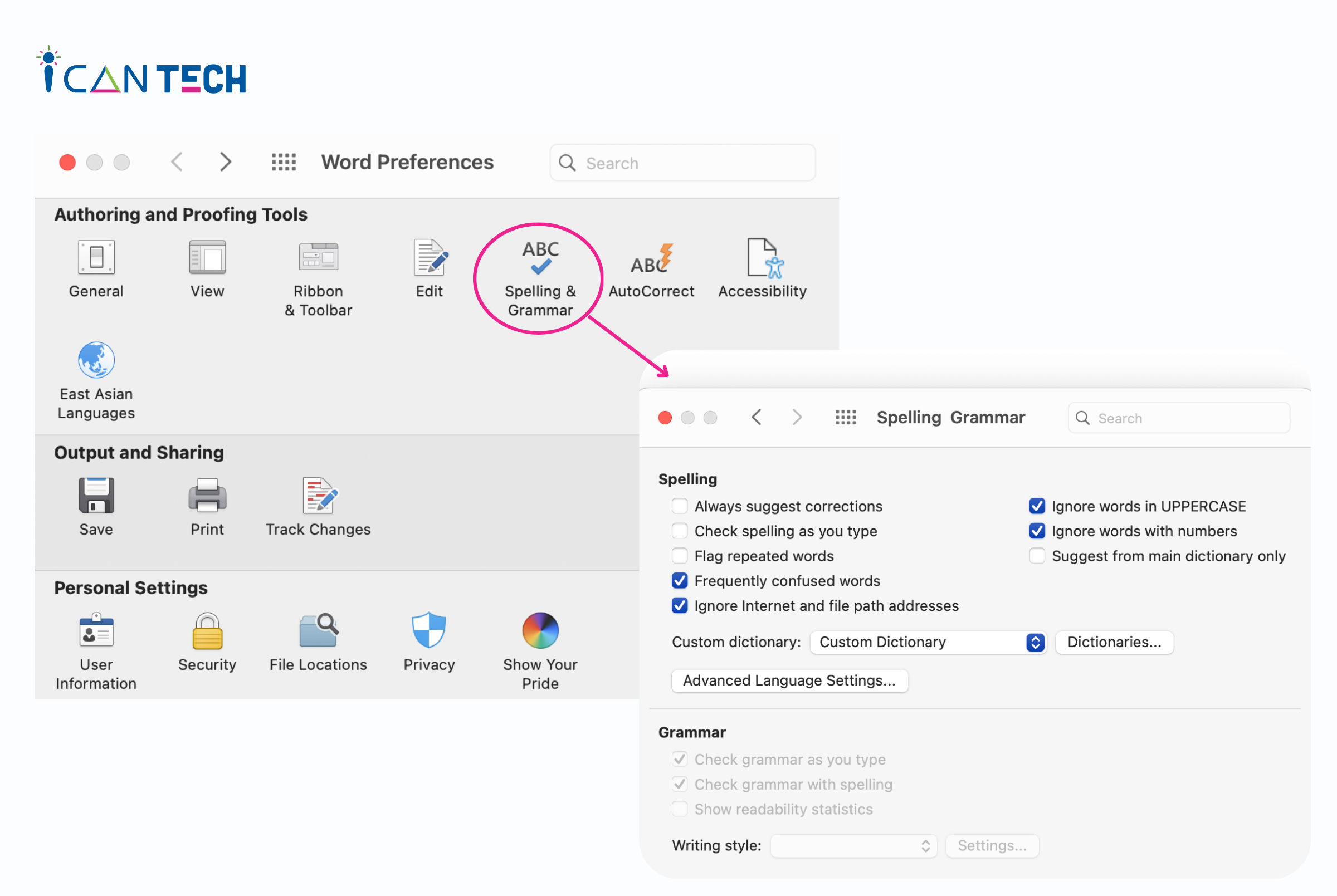Open User Information preferences

pyautogui.click(x=96, y=652)
